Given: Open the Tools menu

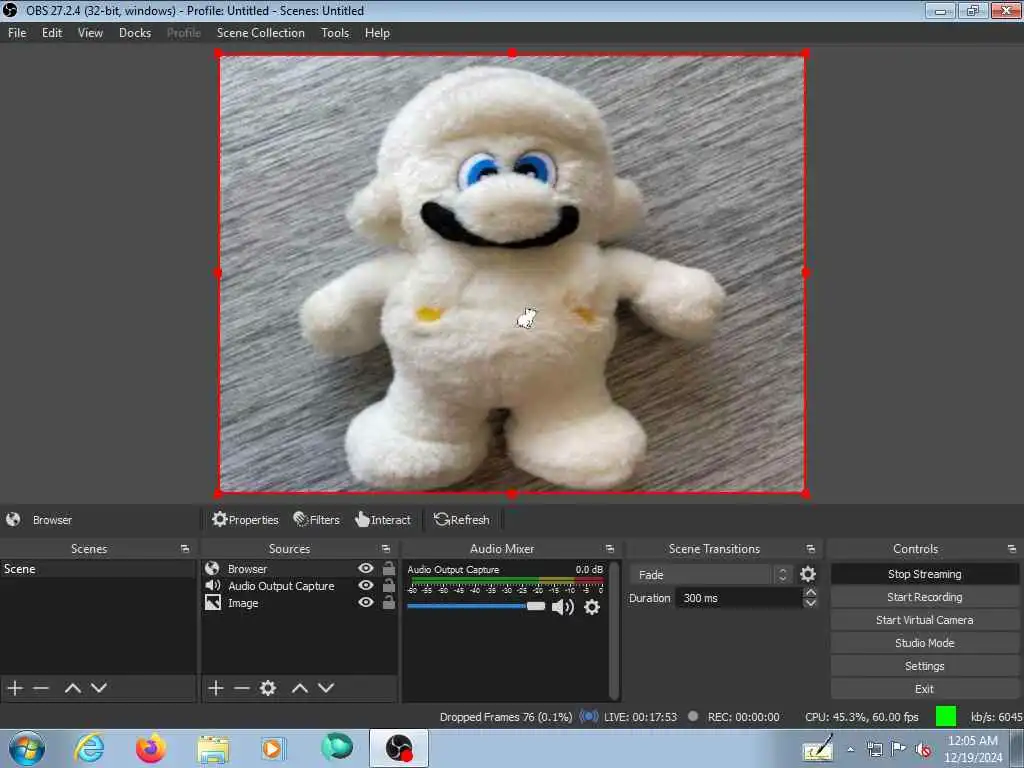Looking at the screenshot, I should [x=335, y=33].
